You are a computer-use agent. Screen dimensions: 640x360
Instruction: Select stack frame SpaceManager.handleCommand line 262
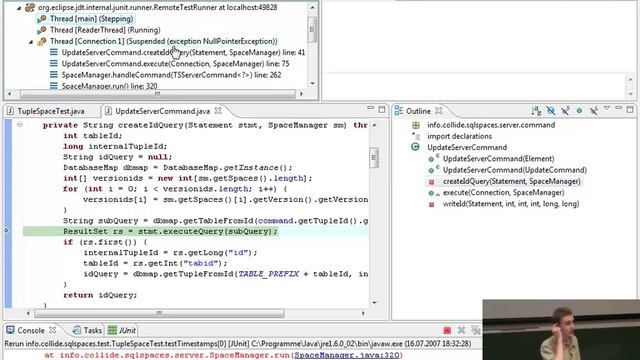point(171,75)
